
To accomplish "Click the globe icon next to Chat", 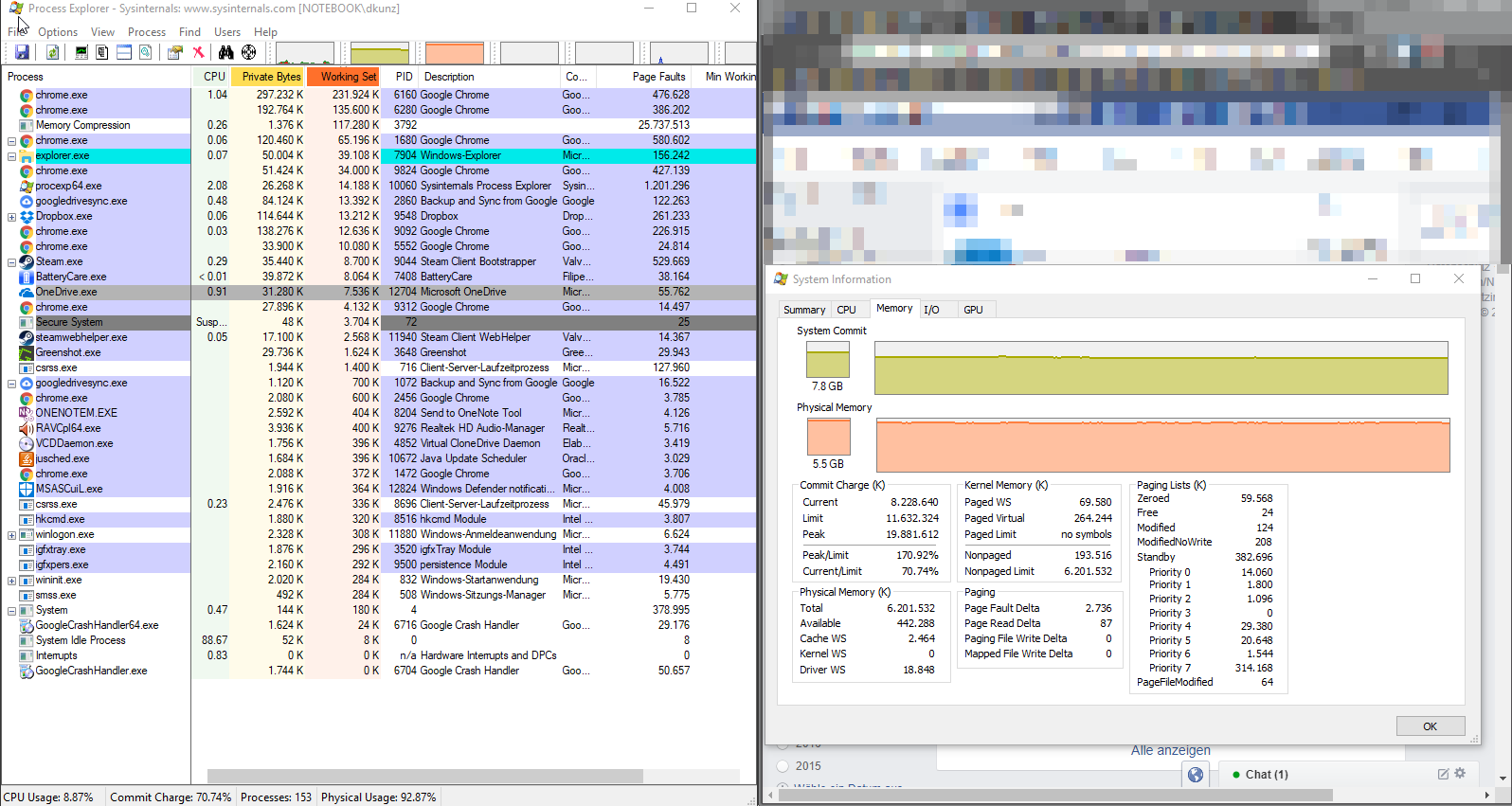I will point(1196,775).
